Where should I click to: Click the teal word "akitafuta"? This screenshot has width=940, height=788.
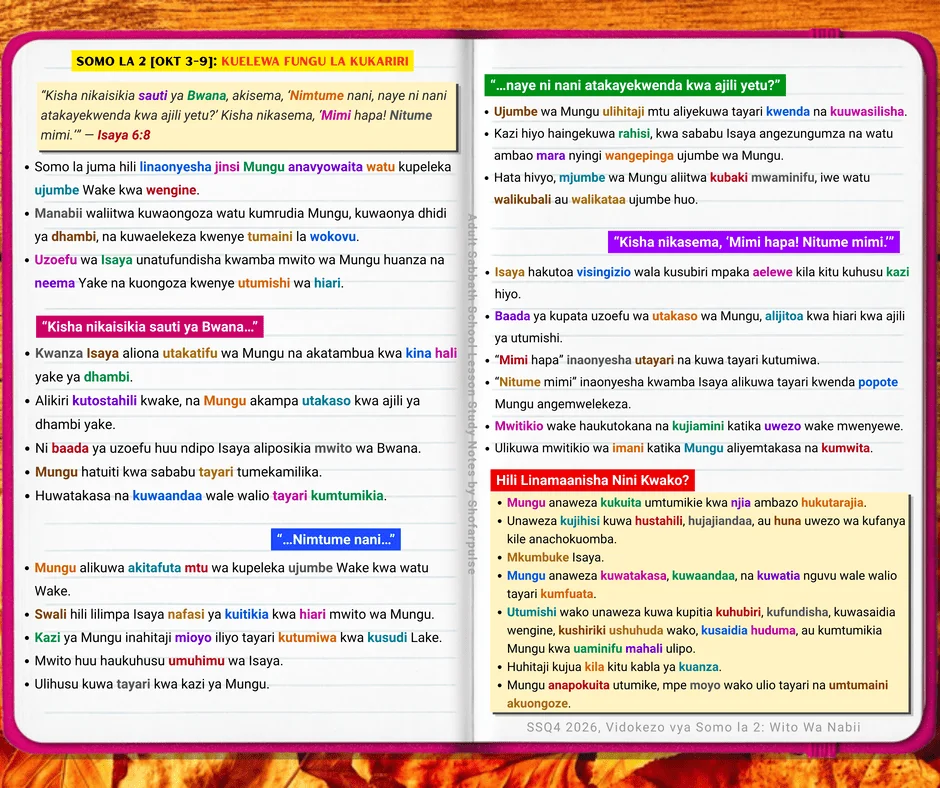[x=154, y=568]
